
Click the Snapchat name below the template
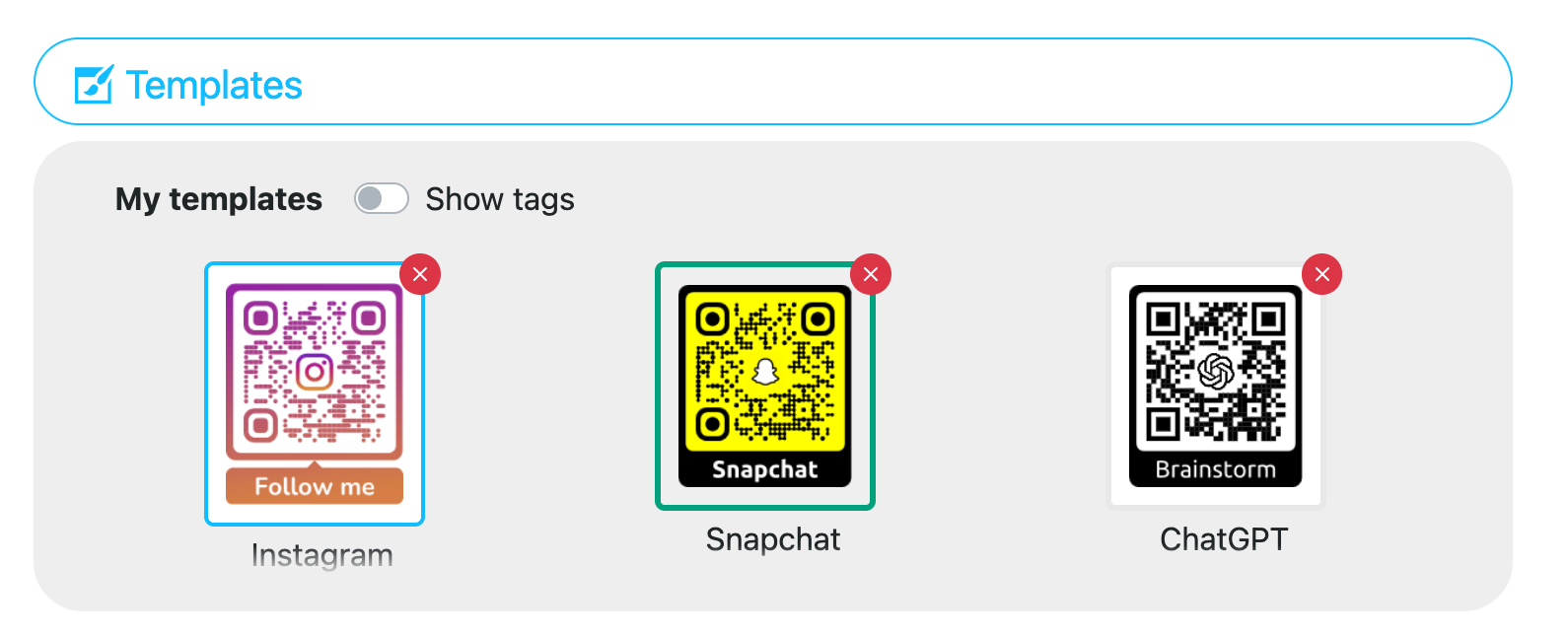pyautogui.click(x=773, y=539)
